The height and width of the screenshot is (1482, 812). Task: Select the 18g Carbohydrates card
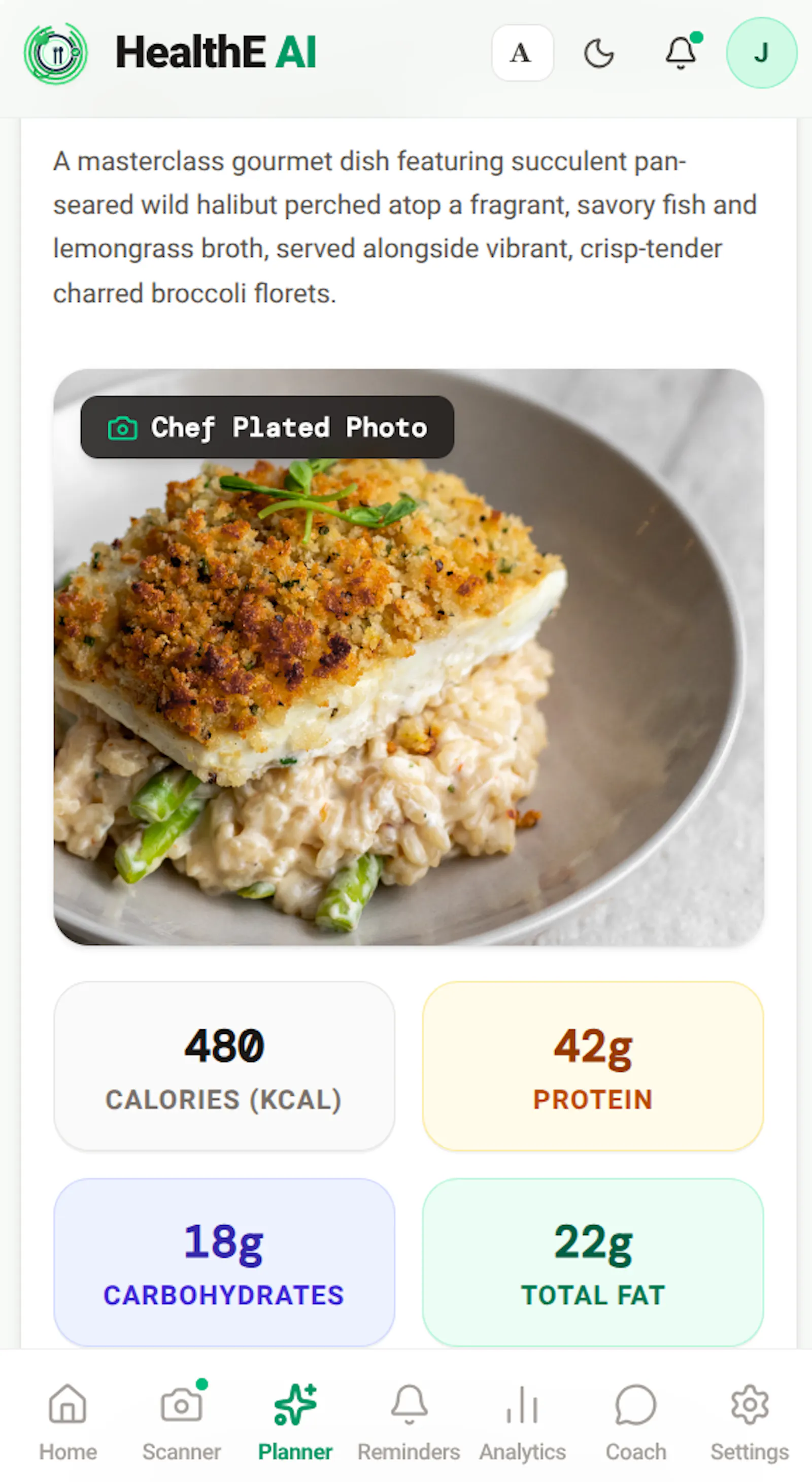[x=224, y=1262]
